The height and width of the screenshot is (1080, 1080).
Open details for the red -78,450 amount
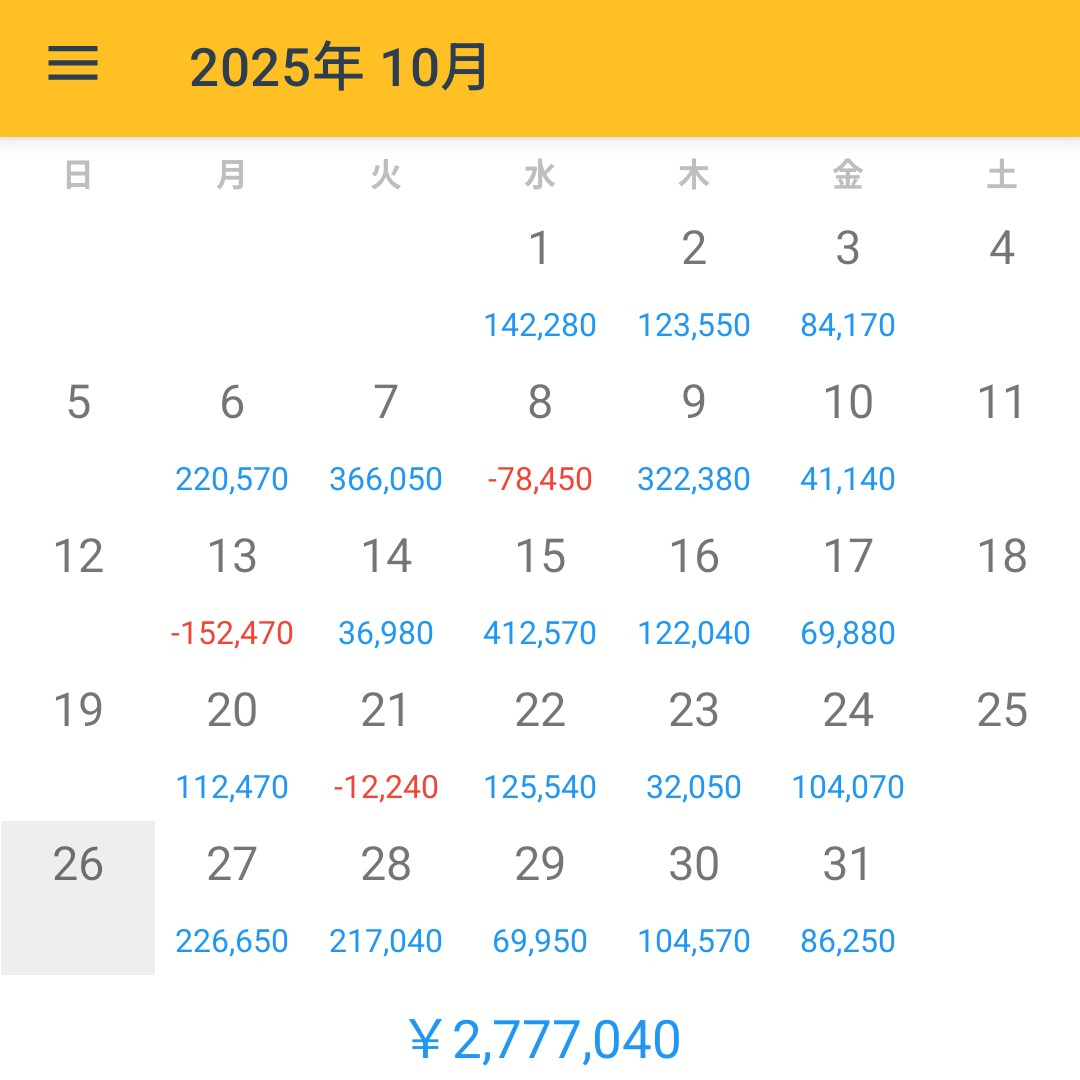pyautogui.click(x=540, y=479)
